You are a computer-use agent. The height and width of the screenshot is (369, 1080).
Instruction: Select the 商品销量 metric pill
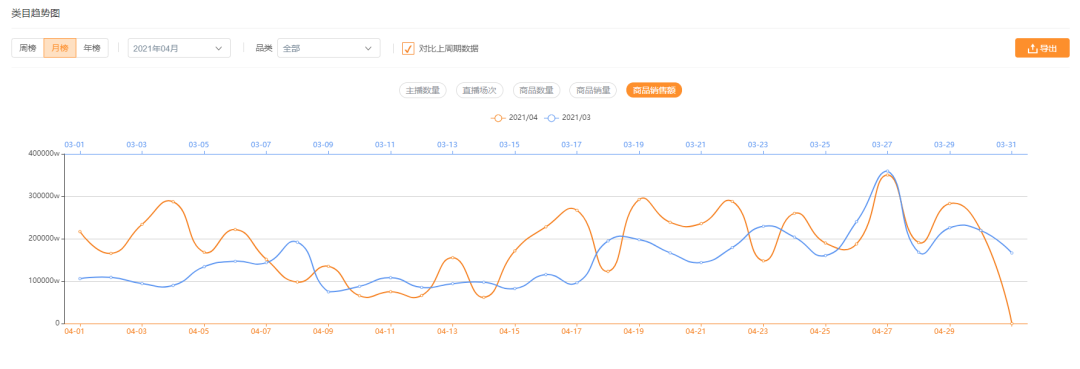(593, 90)
